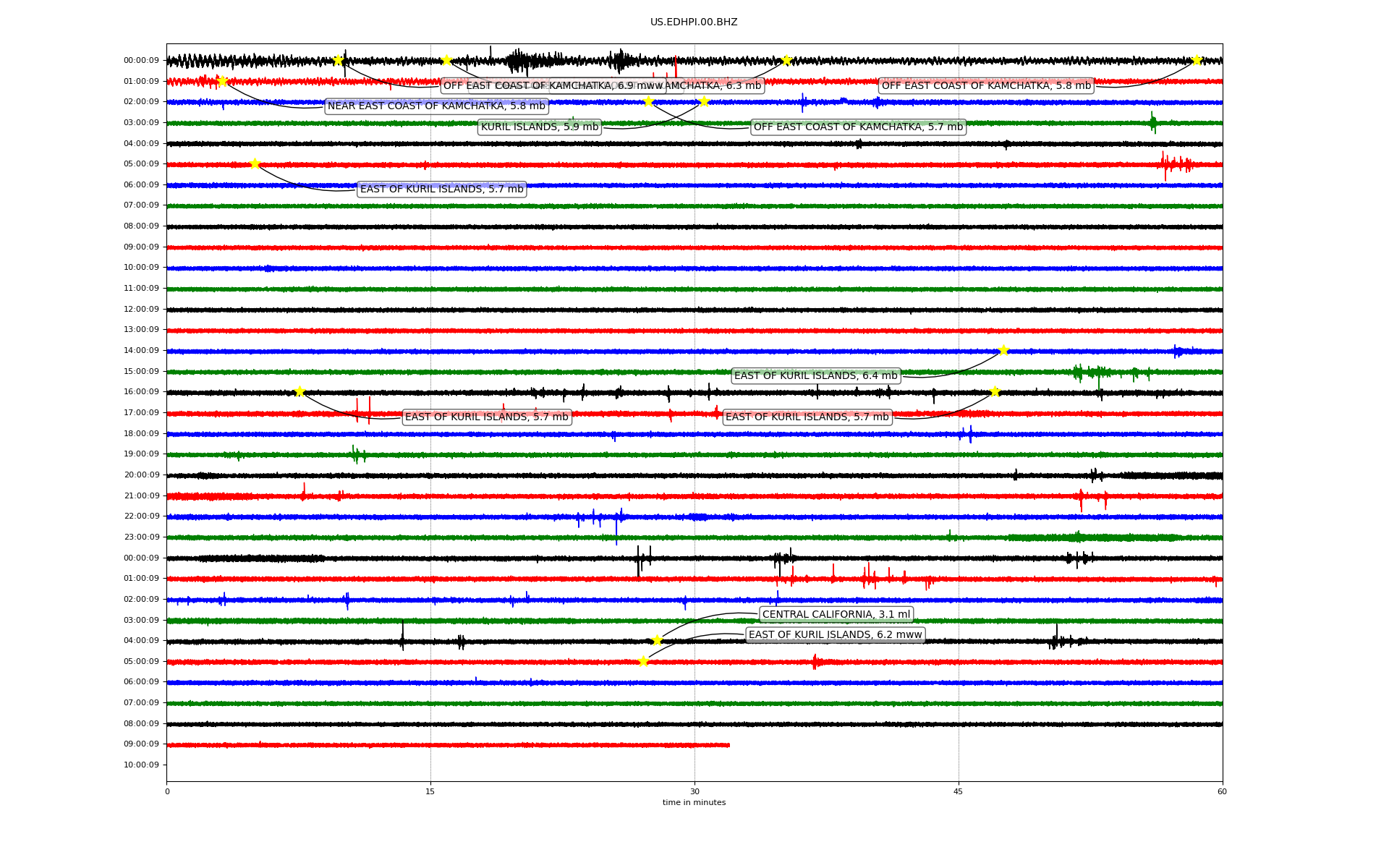Select the 16:00:09 time label

pyautogui.click(x=141, y=392)
